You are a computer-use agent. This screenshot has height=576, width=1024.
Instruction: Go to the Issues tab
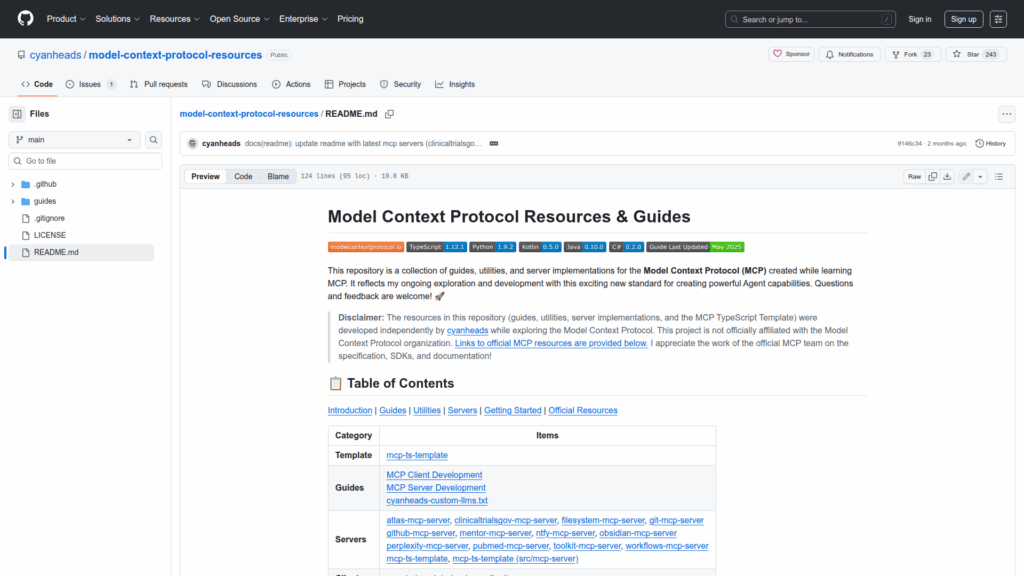tap(90, 84)
